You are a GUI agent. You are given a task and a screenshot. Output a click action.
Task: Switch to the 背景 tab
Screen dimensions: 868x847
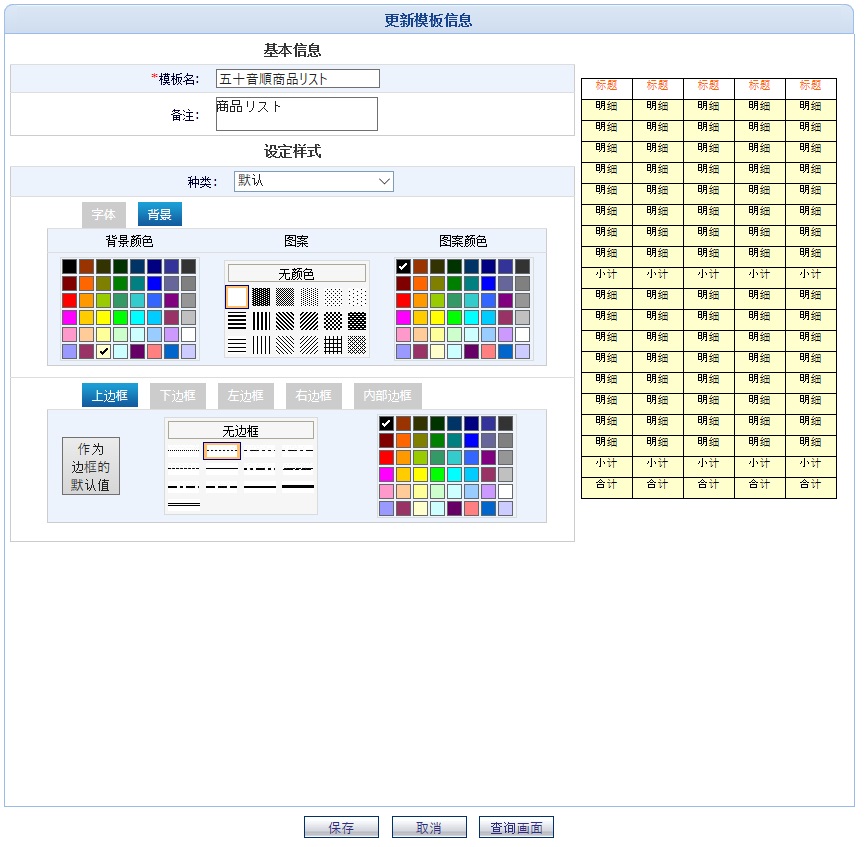click(x=159, y=214)
